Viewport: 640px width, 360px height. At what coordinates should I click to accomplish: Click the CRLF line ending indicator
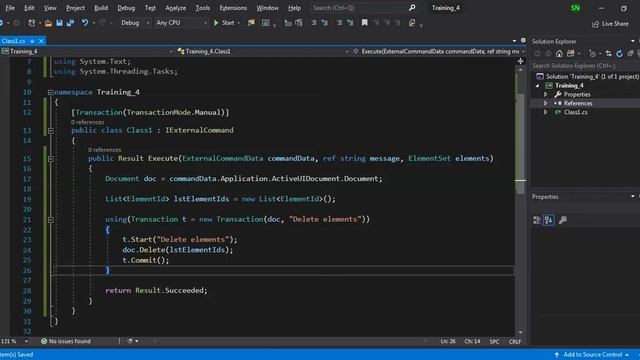515,341
